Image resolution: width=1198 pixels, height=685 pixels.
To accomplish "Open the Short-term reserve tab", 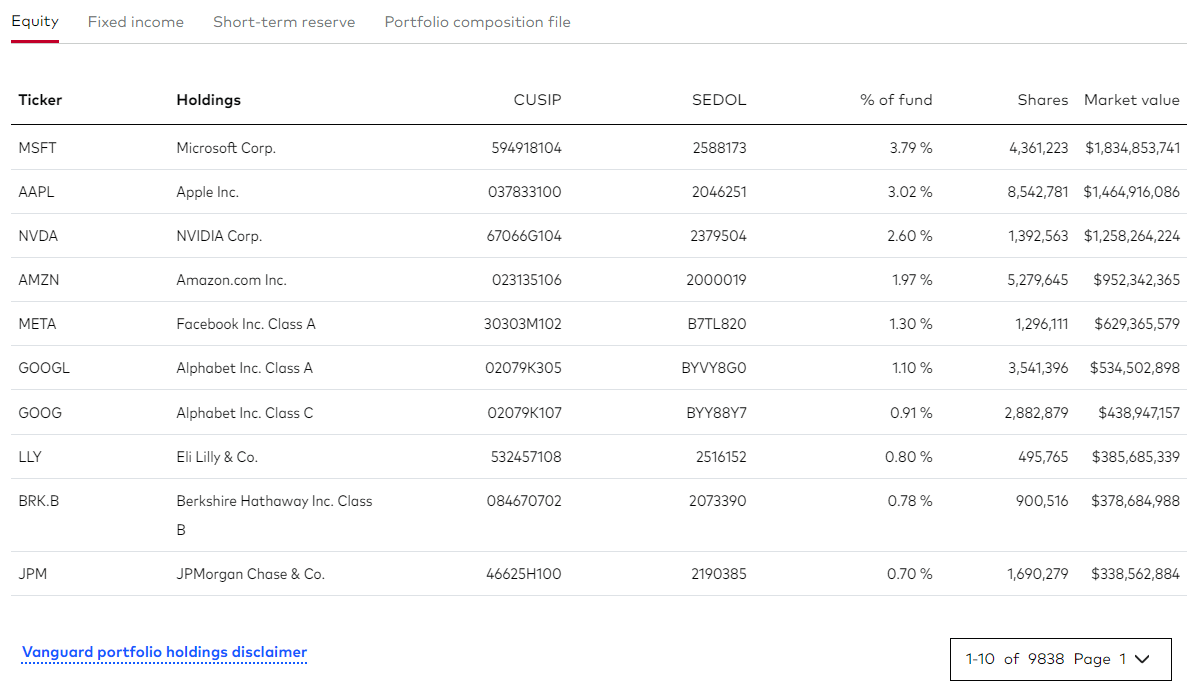I will 284,22.
